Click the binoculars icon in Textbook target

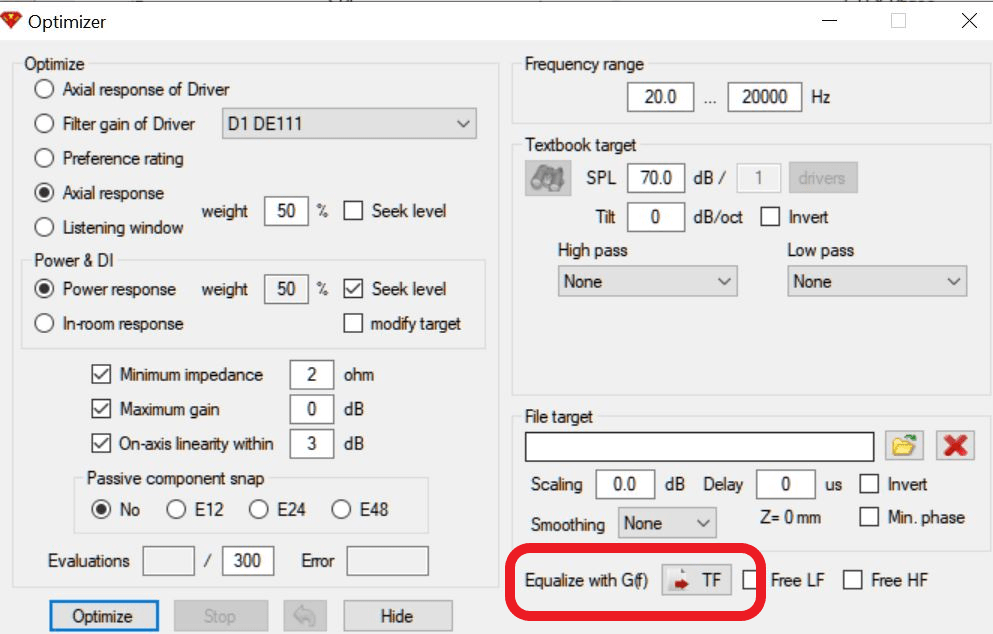tap(548, 178)
